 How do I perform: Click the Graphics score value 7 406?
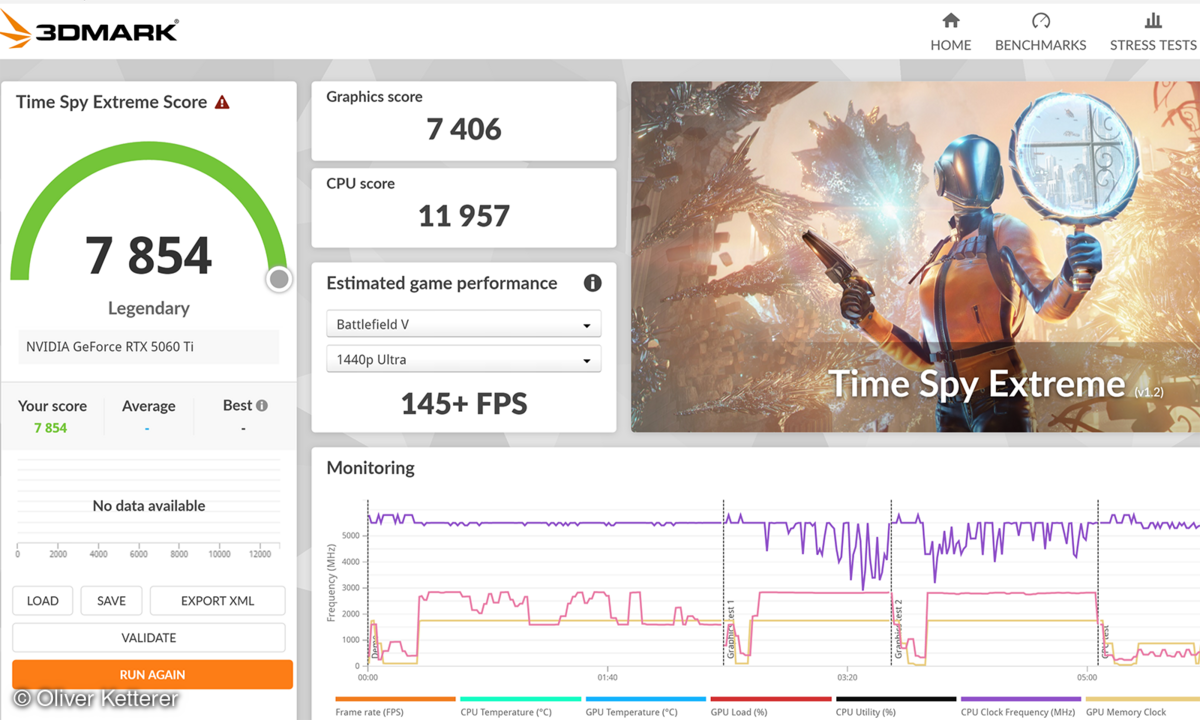click(x=464, y=129)
